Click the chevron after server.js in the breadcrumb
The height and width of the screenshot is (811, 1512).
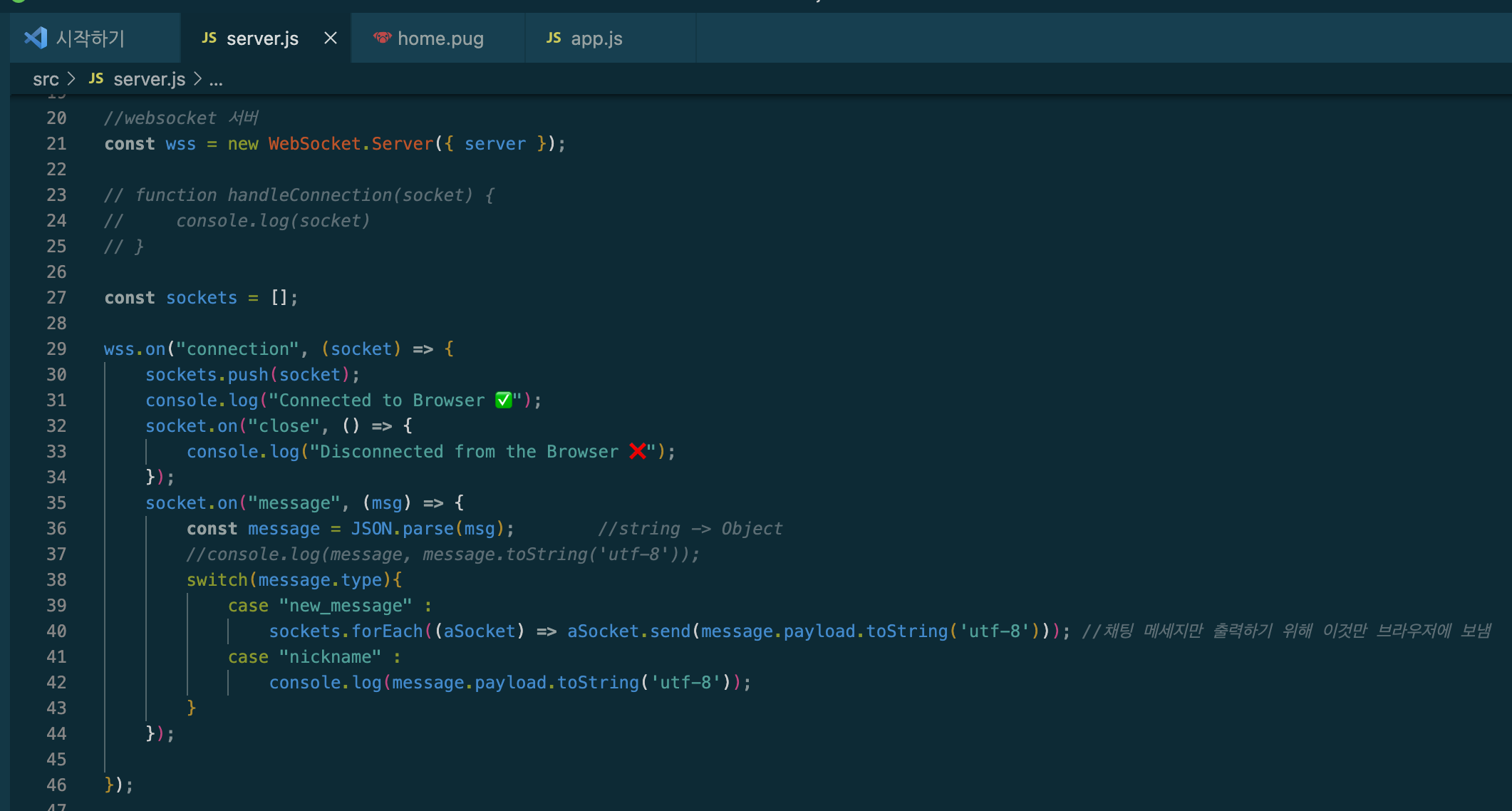click(x=198, y=79)
